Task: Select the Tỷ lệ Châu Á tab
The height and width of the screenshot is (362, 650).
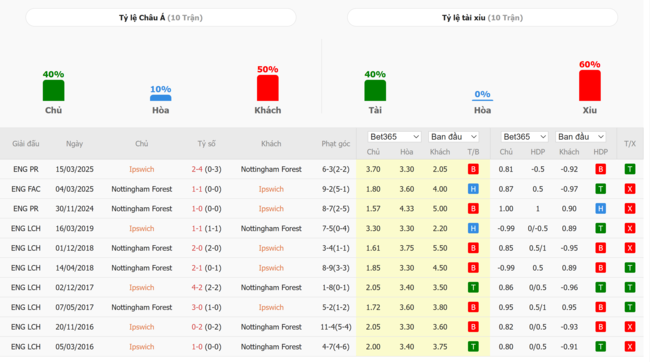Action: [161, 18]
